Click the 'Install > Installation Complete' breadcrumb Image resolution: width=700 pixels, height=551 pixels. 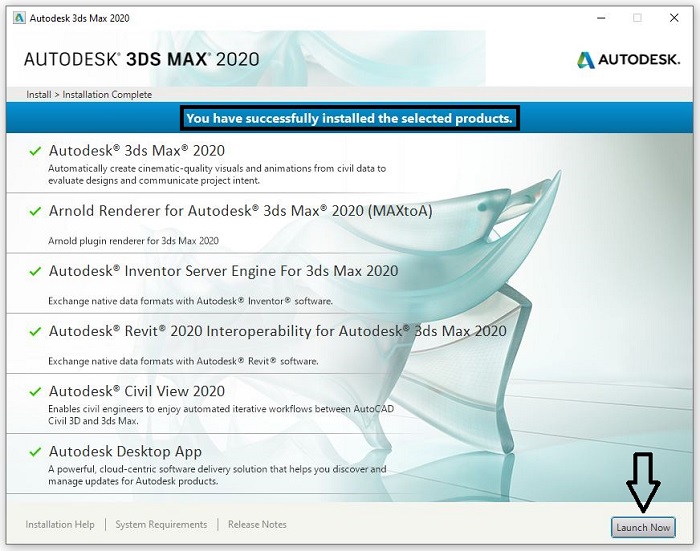point(89,95)
